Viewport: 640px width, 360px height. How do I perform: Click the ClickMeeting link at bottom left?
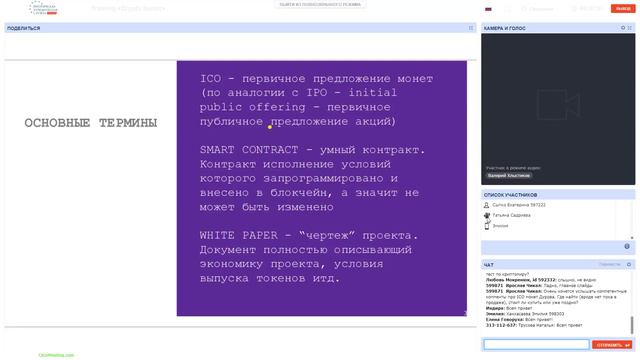tap(56, 355)
